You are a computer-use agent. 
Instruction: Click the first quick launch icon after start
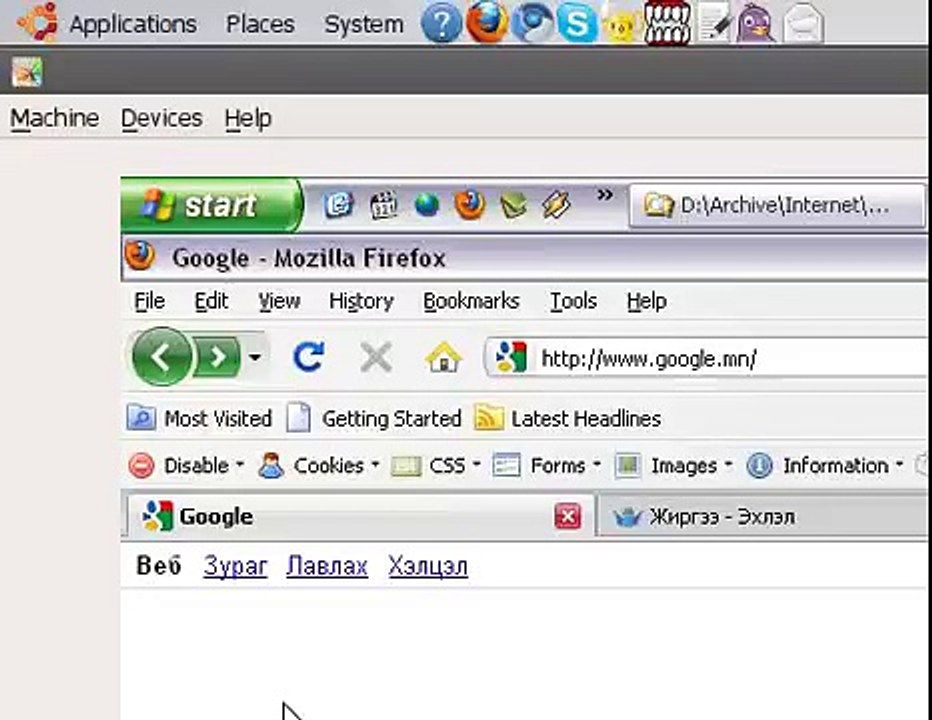[339, 205]
